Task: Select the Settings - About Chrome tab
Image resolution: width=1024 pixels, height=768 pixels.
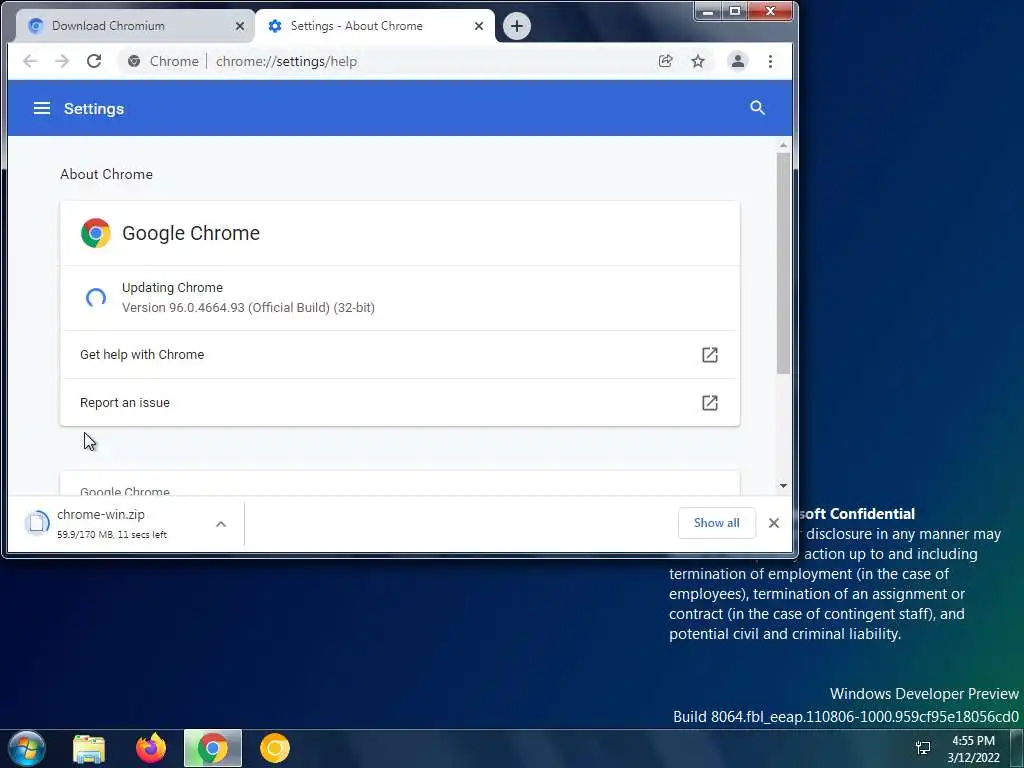Action: tap(375, 26)
